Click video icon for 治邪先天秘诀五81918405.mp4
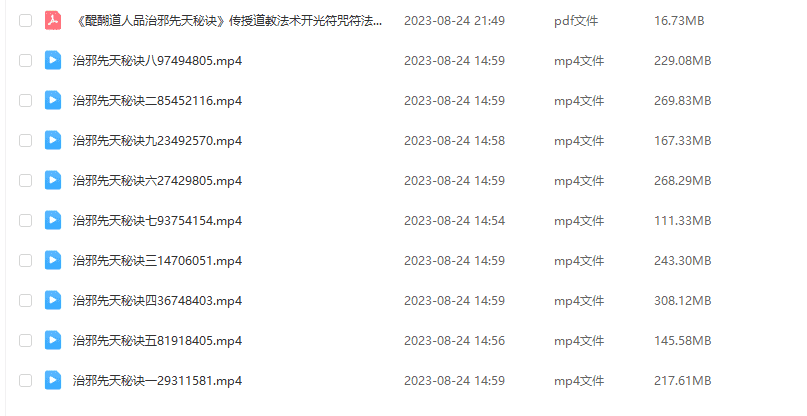Image resolution: width=807 pixels, height=416 pixels. (53, 340)
